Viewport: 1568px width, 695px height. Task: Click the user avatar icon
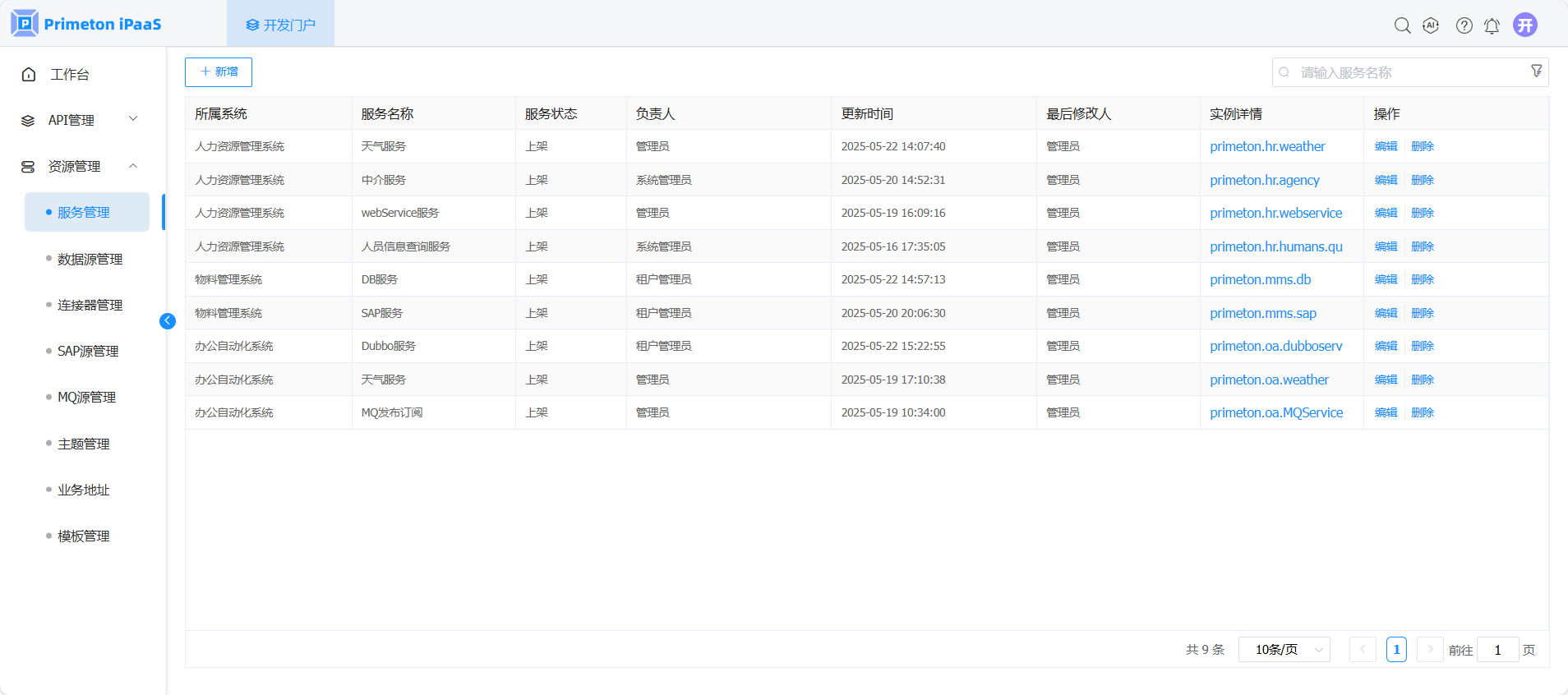(x=1524, y=25)
